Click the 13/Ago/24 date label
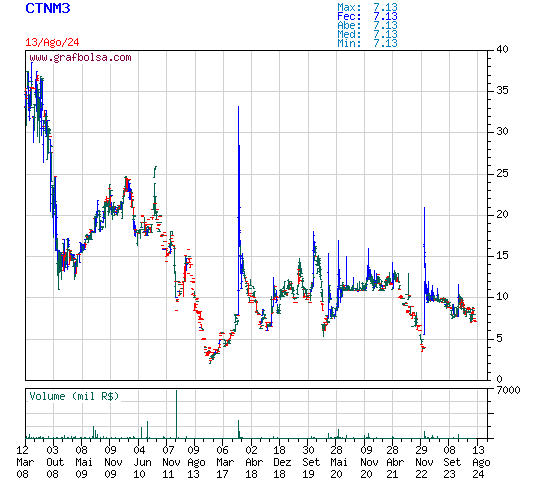 (x=52, y=42)
